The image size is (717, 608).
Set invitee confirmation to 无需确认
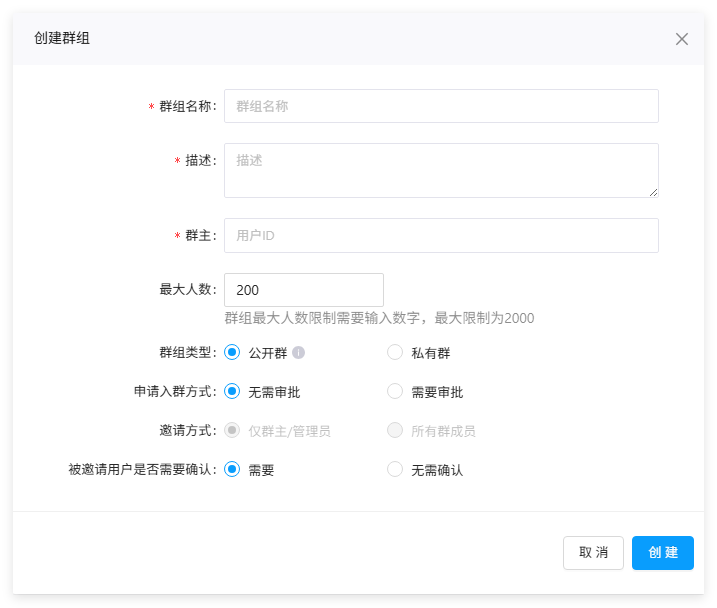point(395,470)
